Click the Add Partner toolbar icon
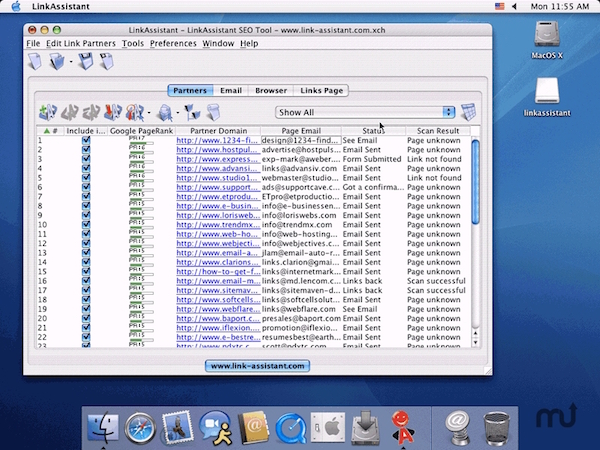The height and width of the screenshot is (450, 600). tap(47, 112)
